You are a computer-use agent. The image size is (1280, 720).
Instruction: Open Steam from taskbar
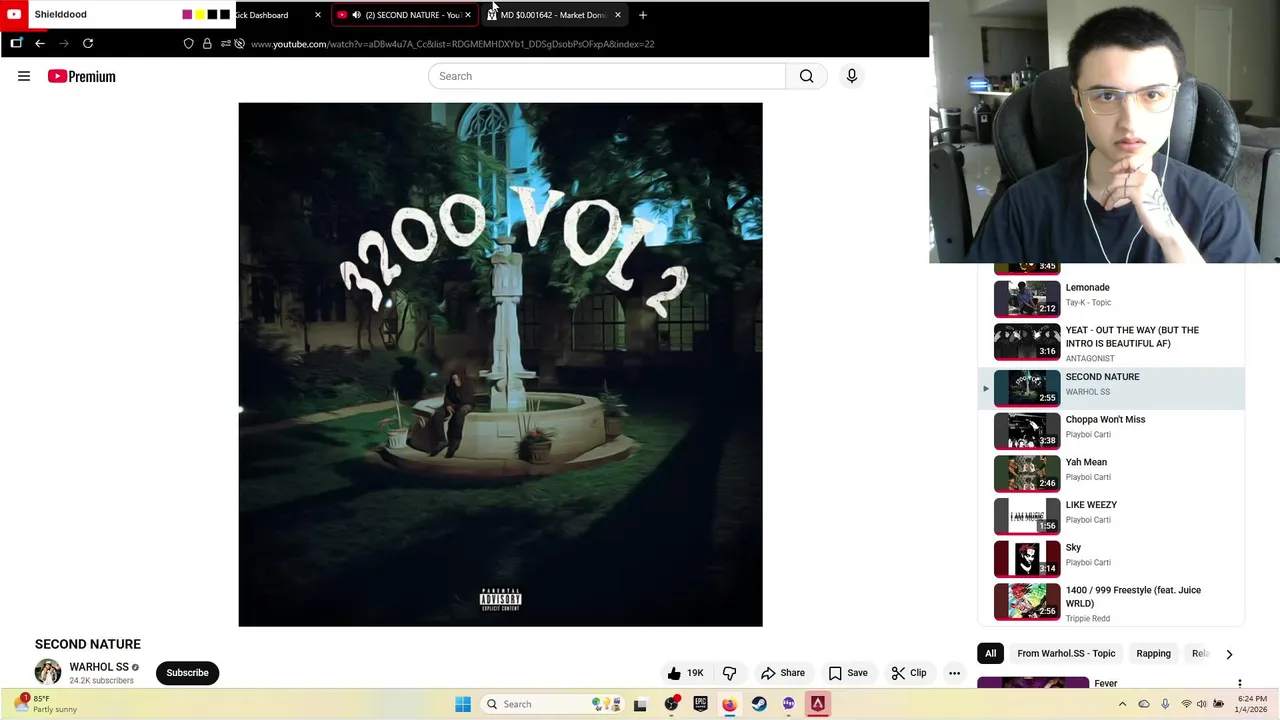click(x=759, y=704)
